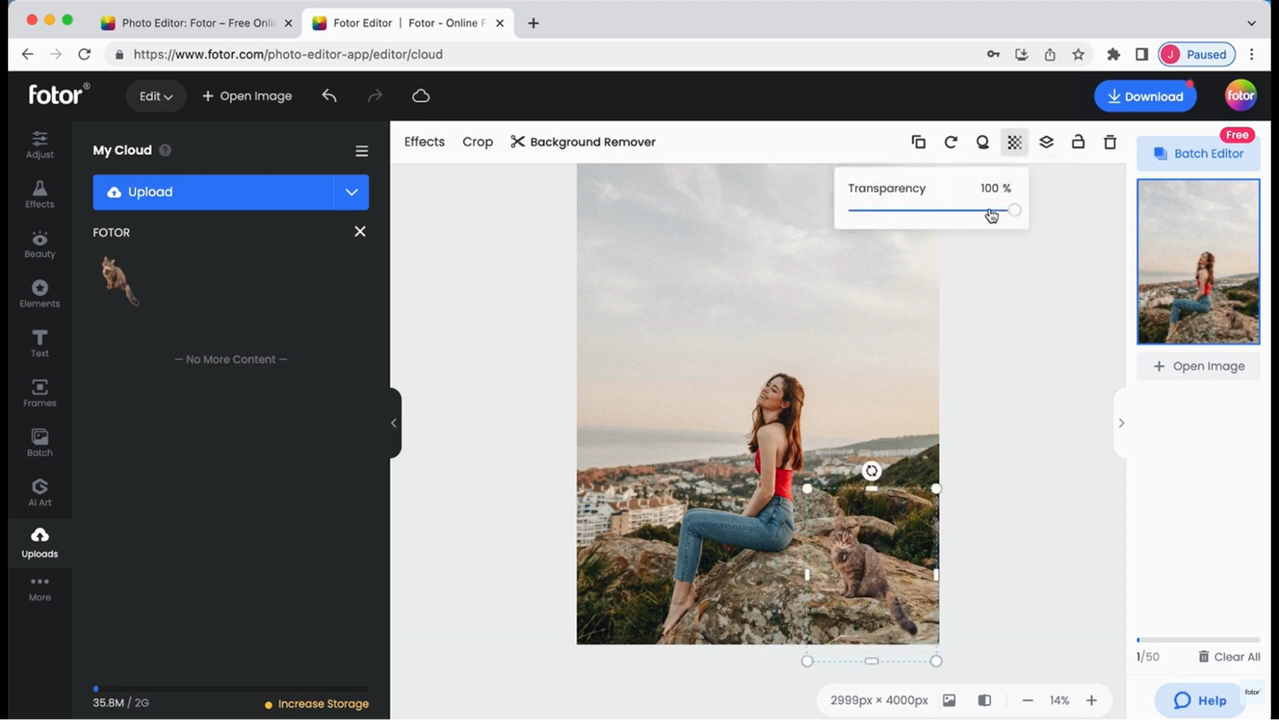Click the Increase Storage link
This screenshot has height=720, width=1279.
coord(322,704)
